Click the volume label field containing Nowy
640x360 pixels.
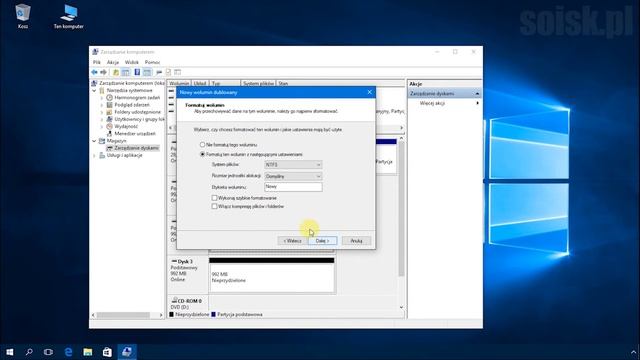click(x=293, y=187)
